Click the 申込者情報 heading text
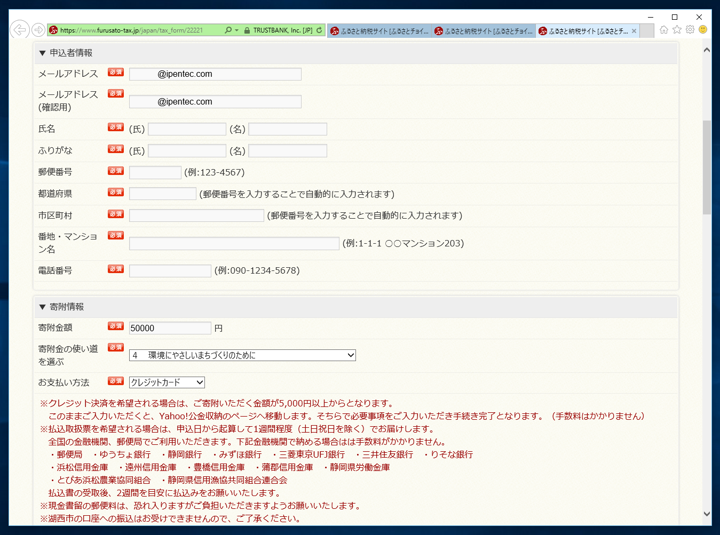This screenshot has width=720, height=535. coord(71,53)
